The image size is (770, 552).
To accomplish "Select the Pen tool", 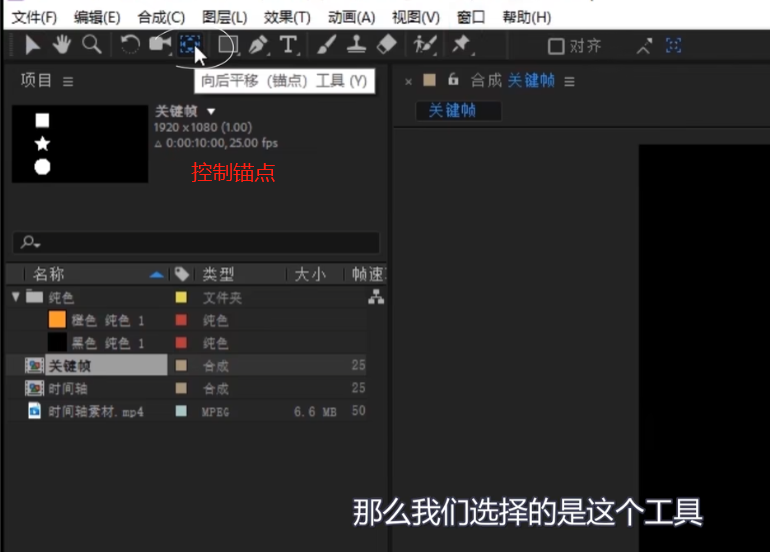I will pyautogui.click(x=258, y=45).
